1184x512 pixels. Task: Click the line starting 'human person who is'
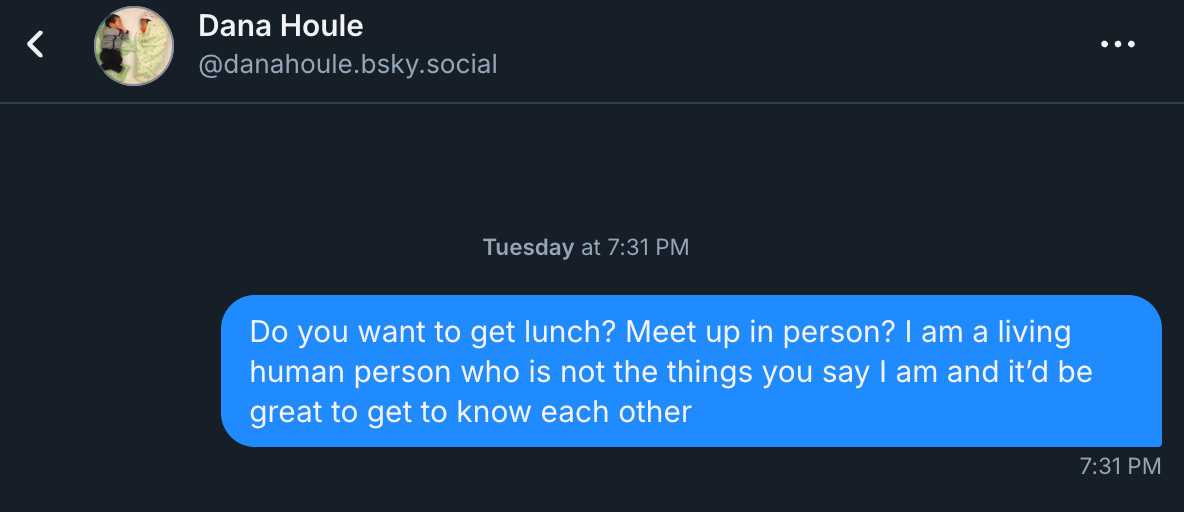click(x=671, y=373)
